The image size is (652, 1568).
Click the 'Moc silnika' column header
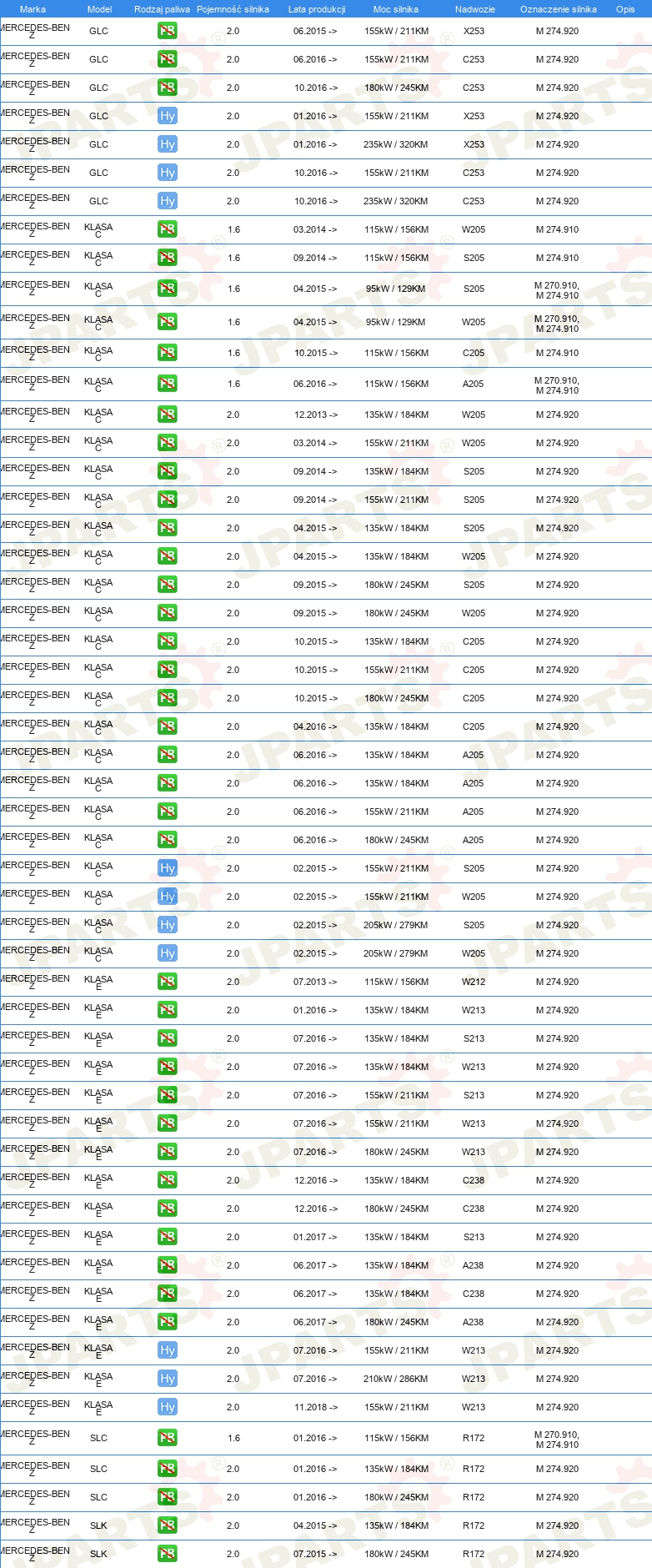tap(396, 9)
